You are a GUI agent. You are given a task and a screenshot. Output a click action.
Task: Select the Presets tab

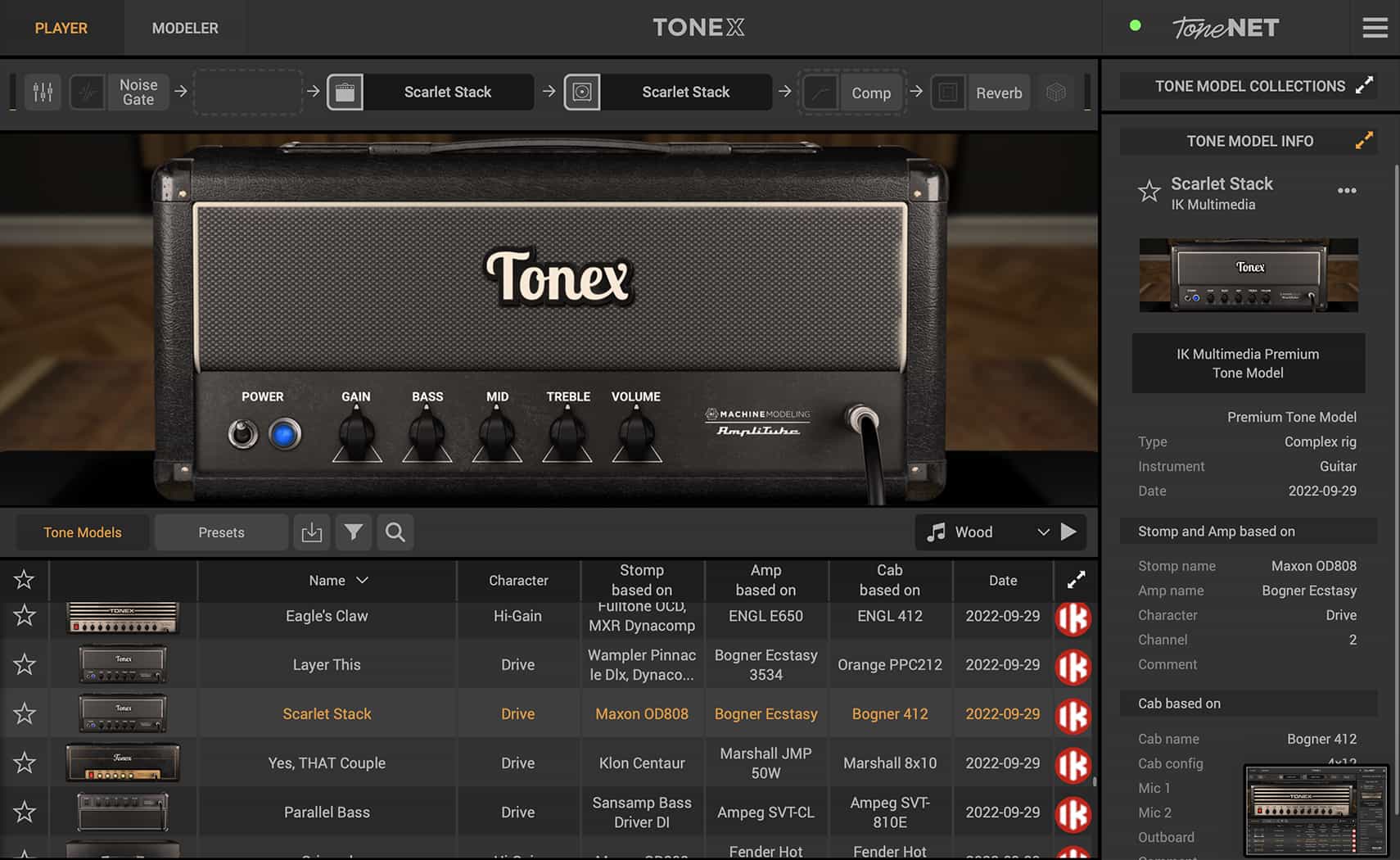tap(221, 532)
